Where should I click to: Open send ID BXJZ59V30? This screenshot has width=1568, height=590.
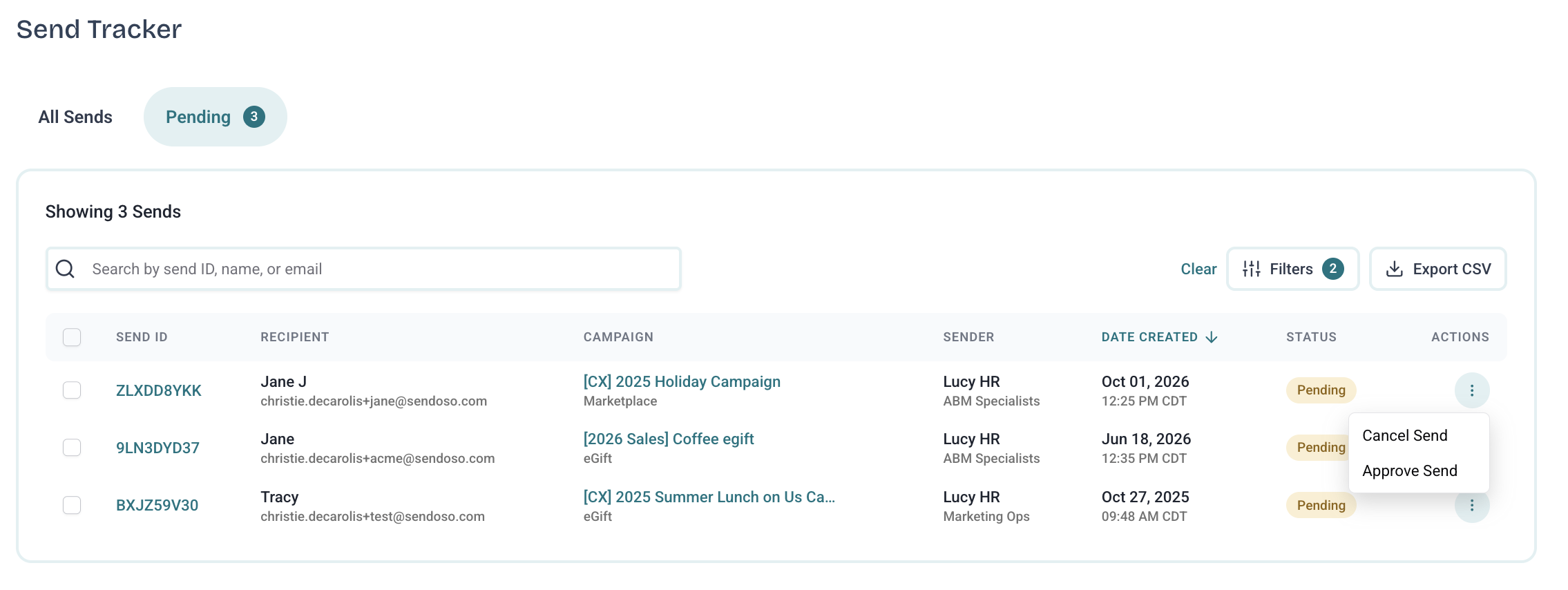(x=157, y=506)
